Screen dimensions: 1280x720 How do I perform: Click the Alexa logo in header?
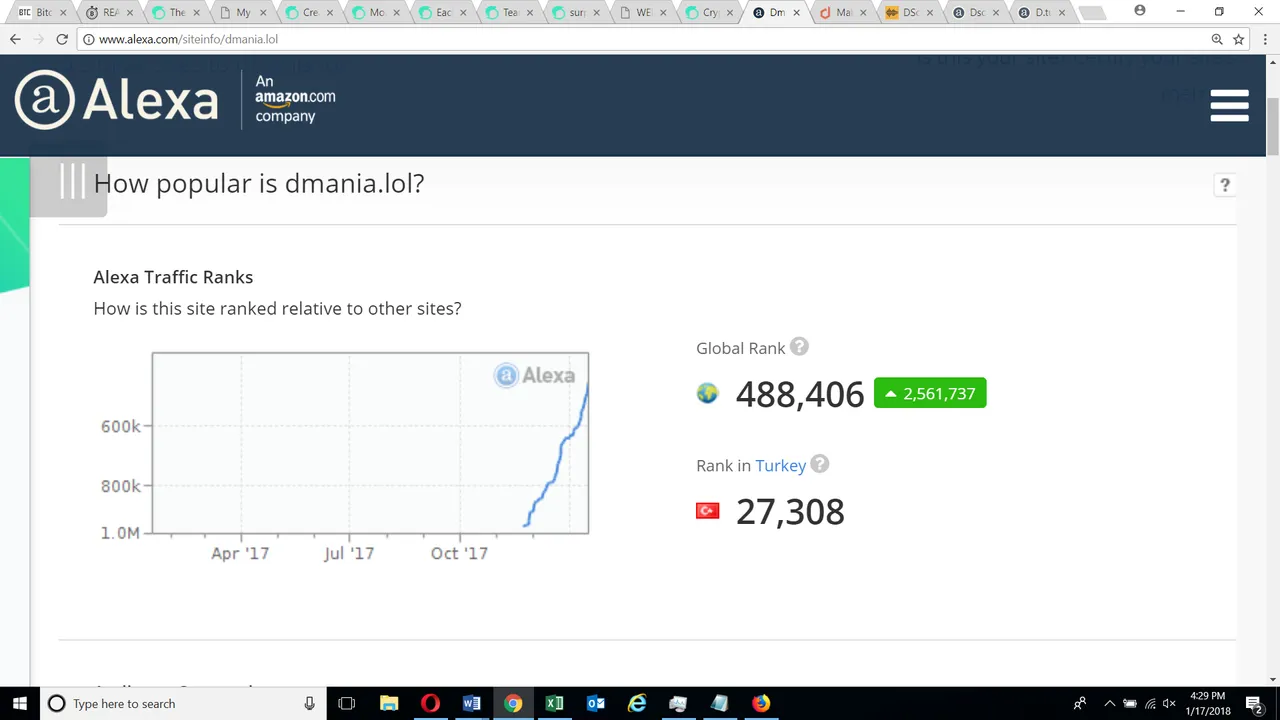point(117,101)
